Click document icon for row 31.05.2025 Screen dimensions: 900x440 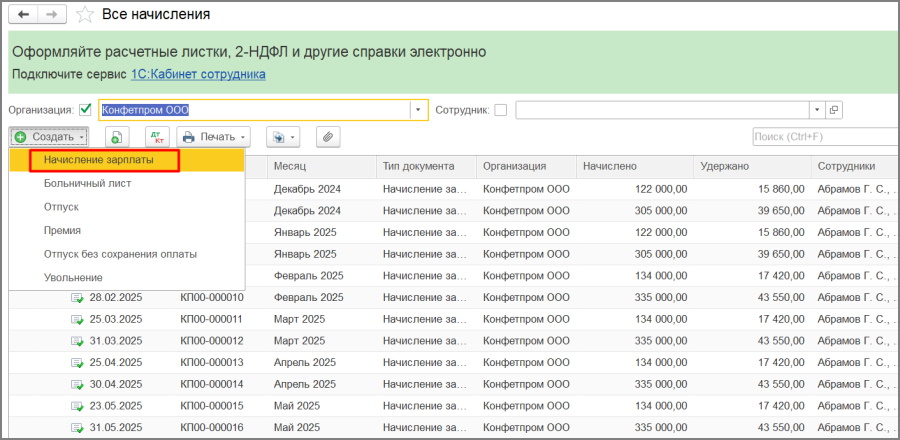(77, 428)
